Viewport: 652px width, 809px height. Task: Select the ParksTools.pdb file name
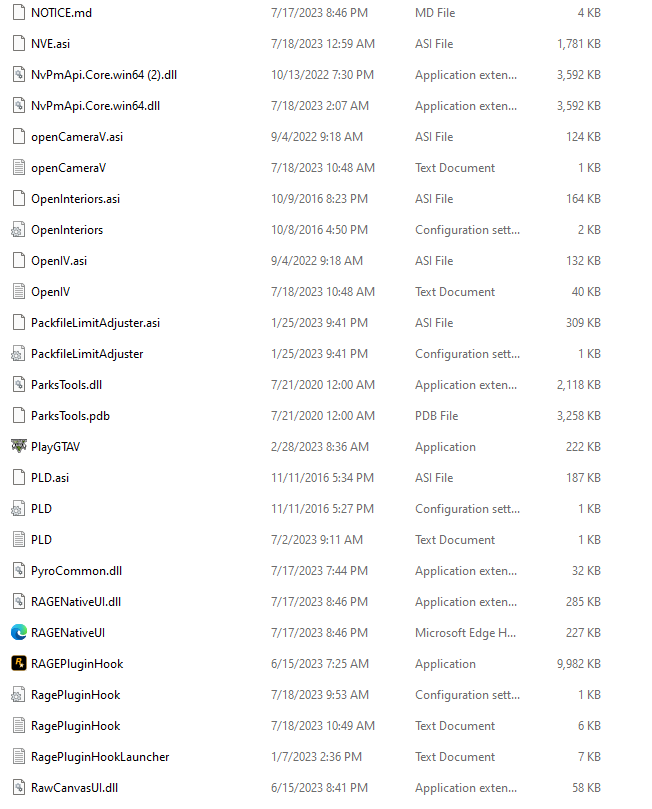[x=70, y=416]
